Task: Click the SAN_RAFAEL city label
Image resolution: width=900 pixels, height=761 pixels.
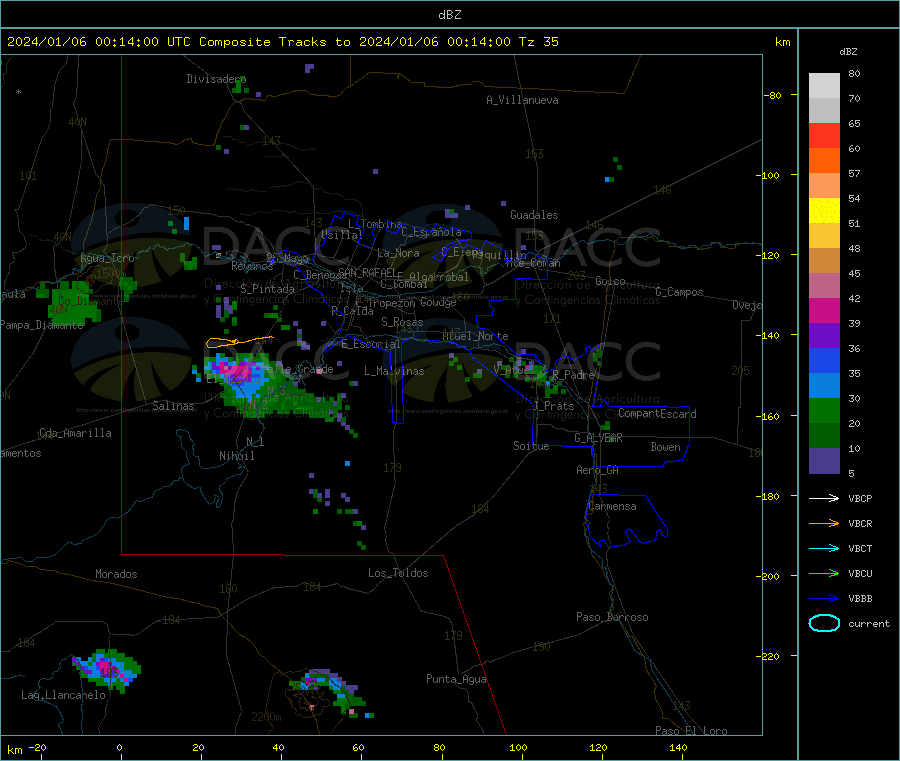Action: click(367, 272)
